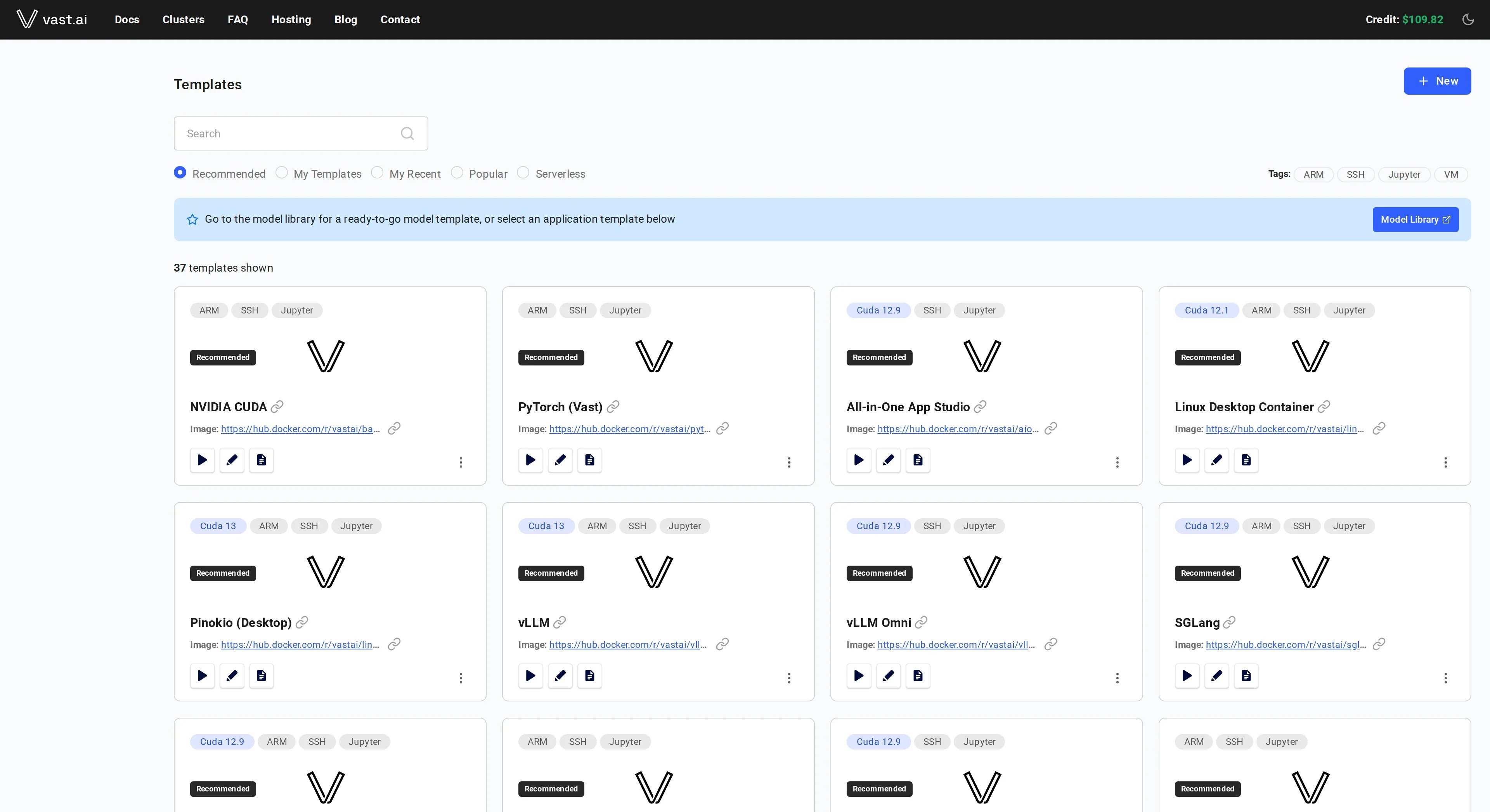This screenshot has width=1490, height=812.
Task: Toggle the ARM tag filter
Action: [1313, 175]
